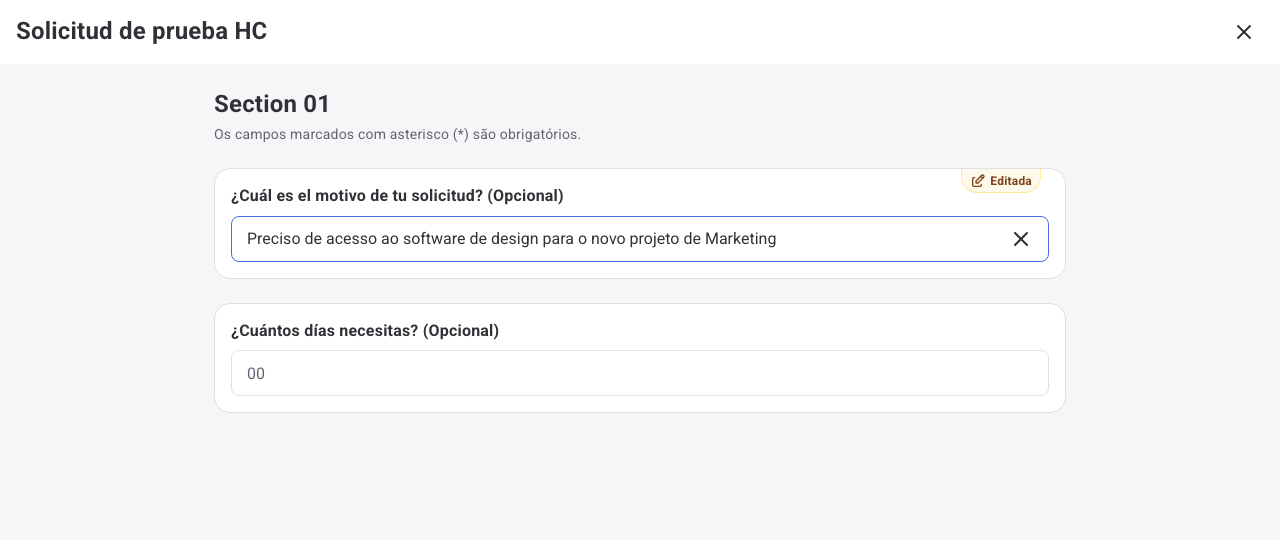
Task: Clear the motivo de solicitud text field
Action: [x=1021, y=239]
